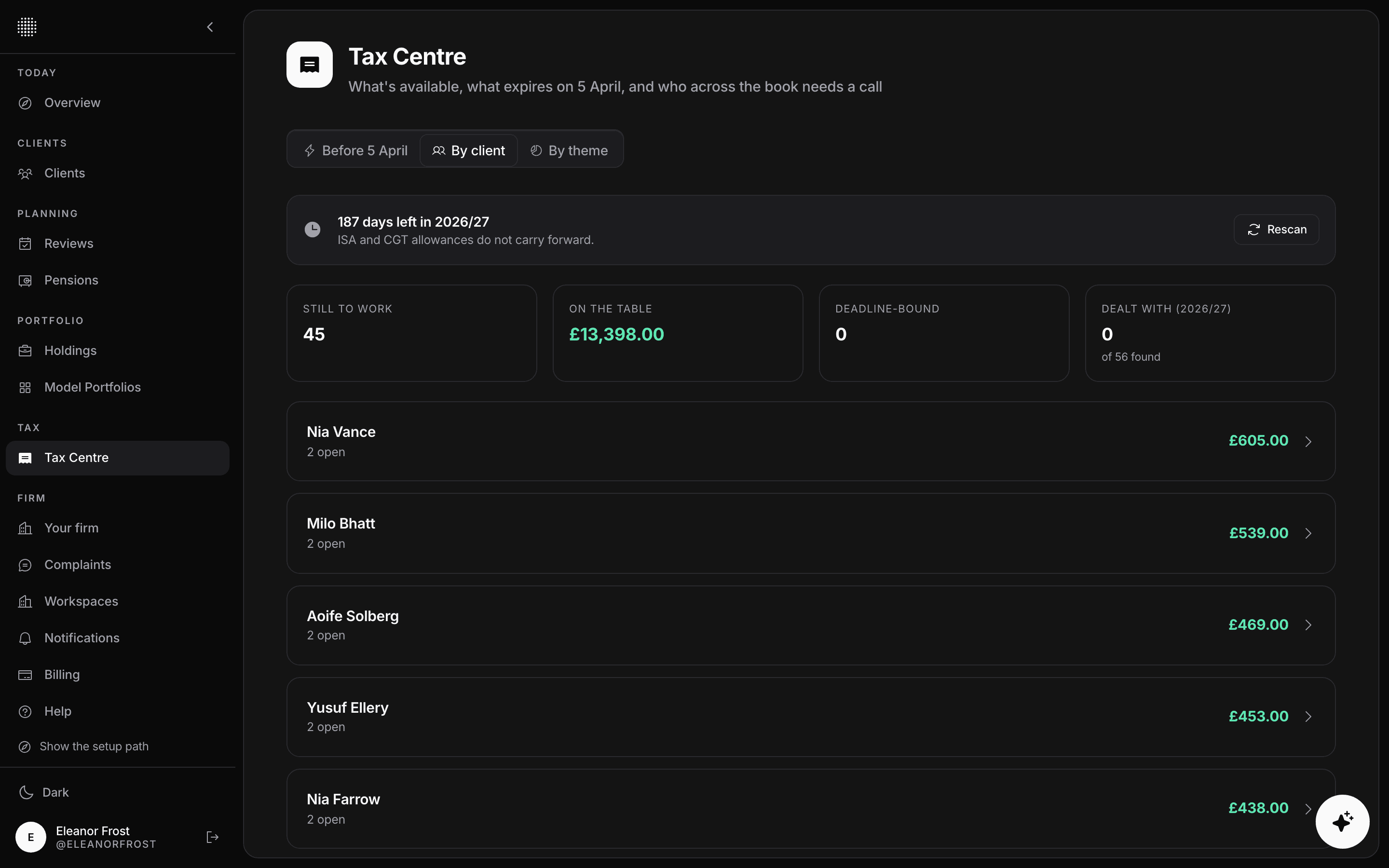Click the 187 days left in 2026/27 text

(413, 222)
